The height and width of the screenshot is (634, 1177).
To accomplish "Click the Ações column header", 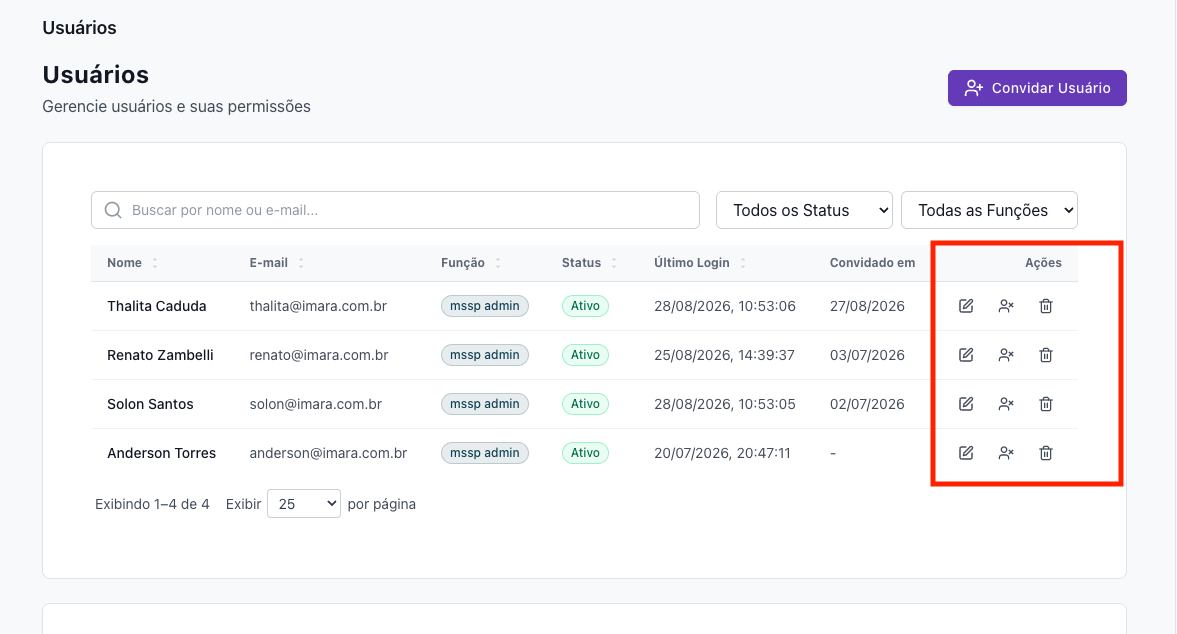I will [1043, 263].
